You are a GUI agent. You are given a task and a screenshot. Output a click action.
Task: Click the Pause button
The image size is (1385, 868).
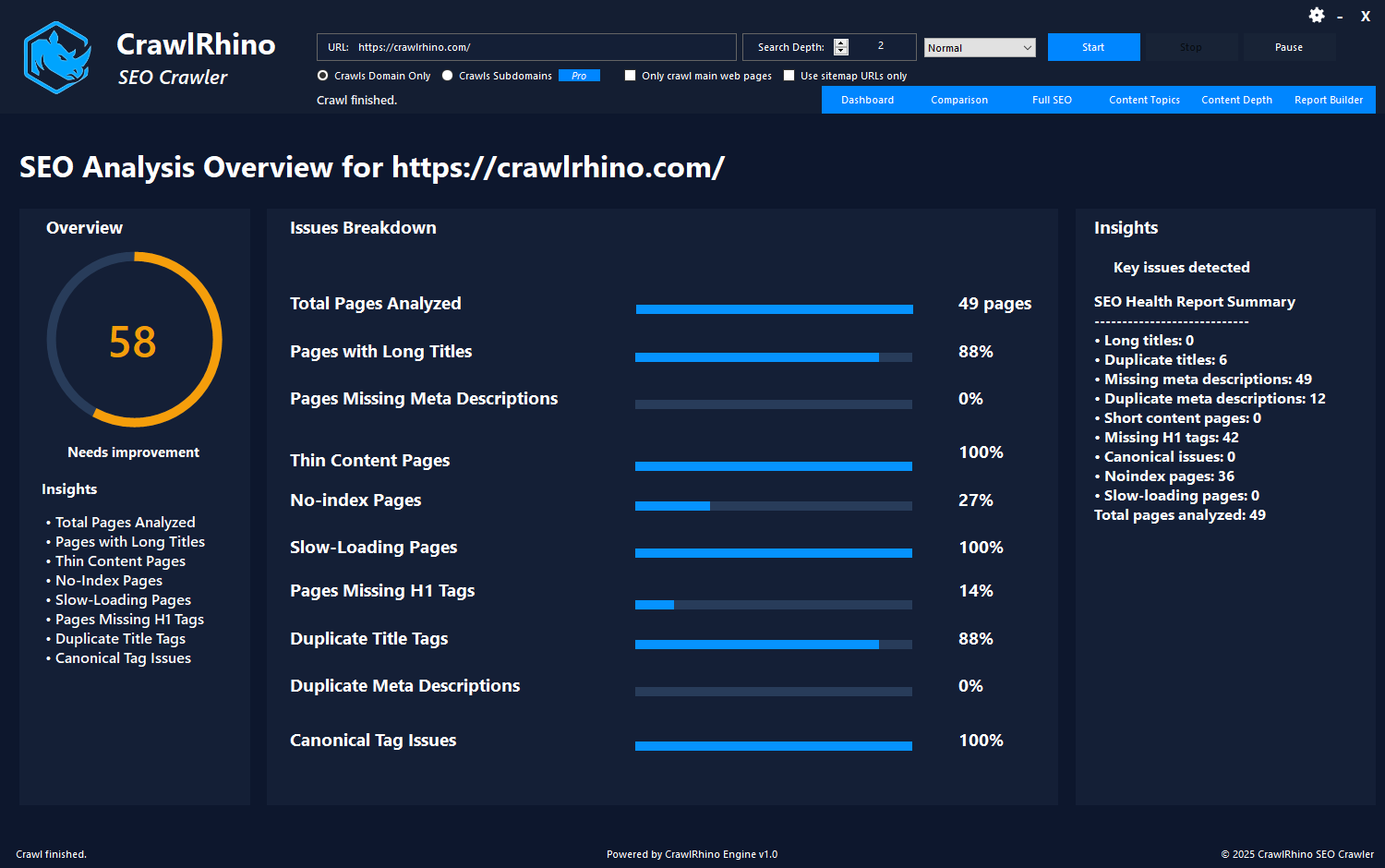[x=1288, y=46]
